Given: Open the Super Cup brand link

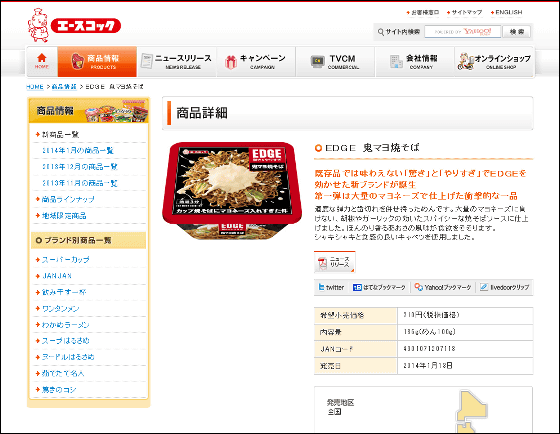Looking at the screenshot, I should 65,260.
